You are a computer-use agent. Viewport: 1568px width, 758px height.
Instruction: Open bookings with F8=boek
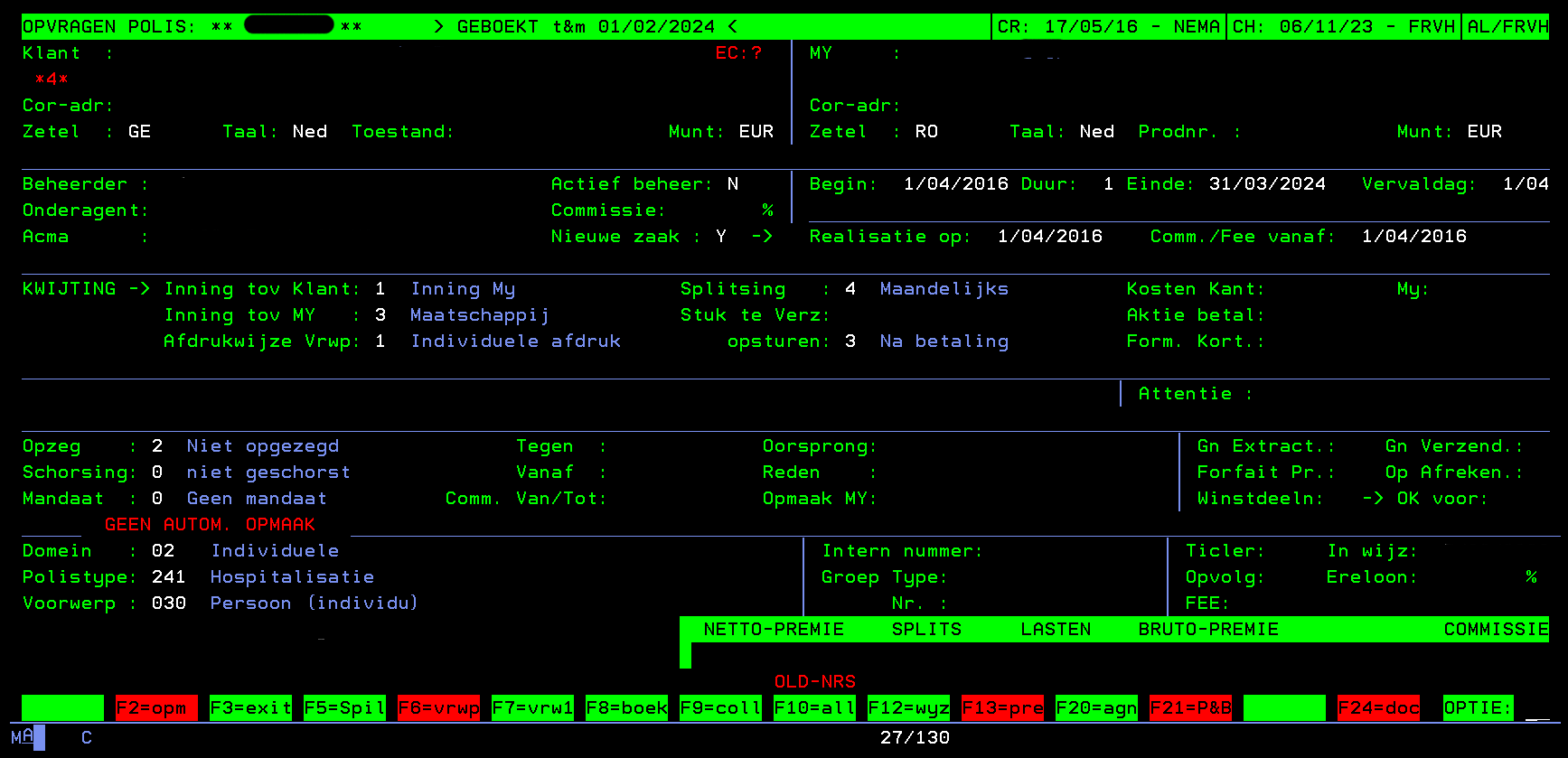[626, 708]
